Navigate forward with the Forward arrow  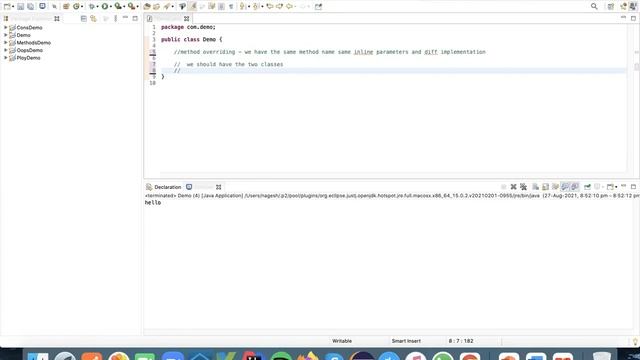click(303, 6)
